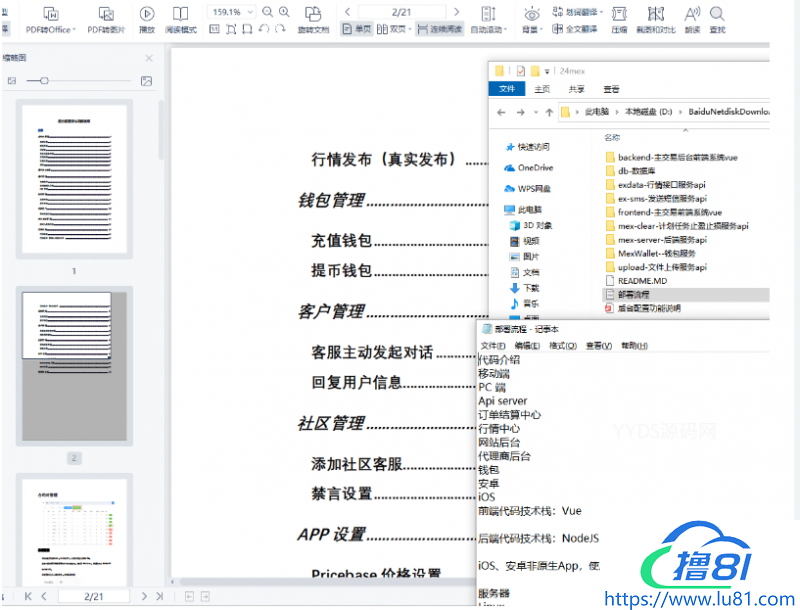
Task: Adjust the thumbnail size slider
Action: coord(44,80)
